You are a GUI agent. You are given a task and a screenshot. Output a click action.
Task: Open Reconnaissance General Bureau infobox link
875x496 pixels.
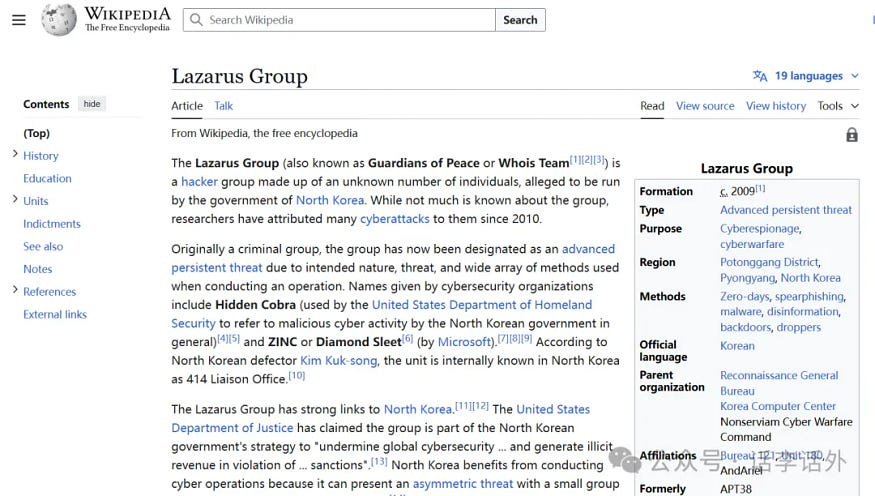click(x=779, y=383)
